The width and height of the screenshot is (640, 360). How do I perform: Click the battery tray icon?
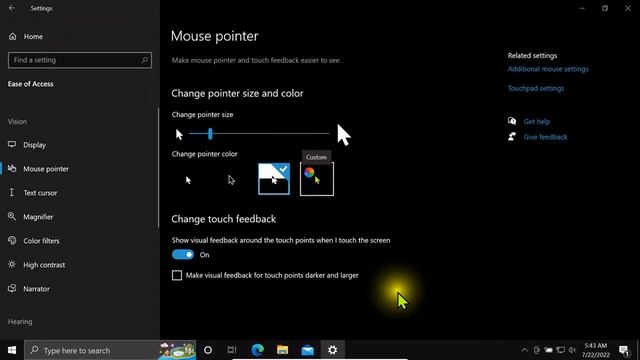(x=549, y=350)
